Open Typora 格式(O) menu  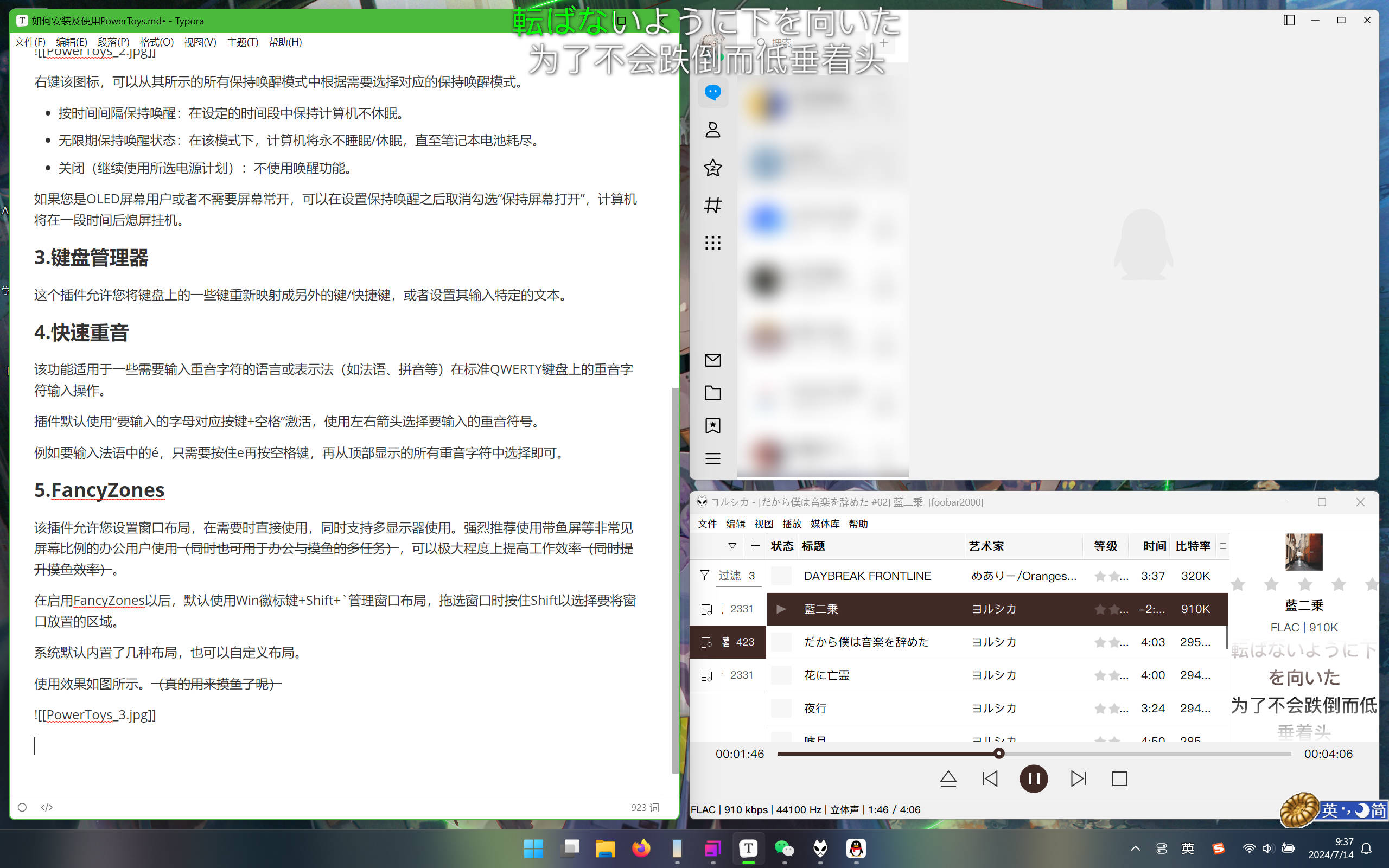[156, 42]
